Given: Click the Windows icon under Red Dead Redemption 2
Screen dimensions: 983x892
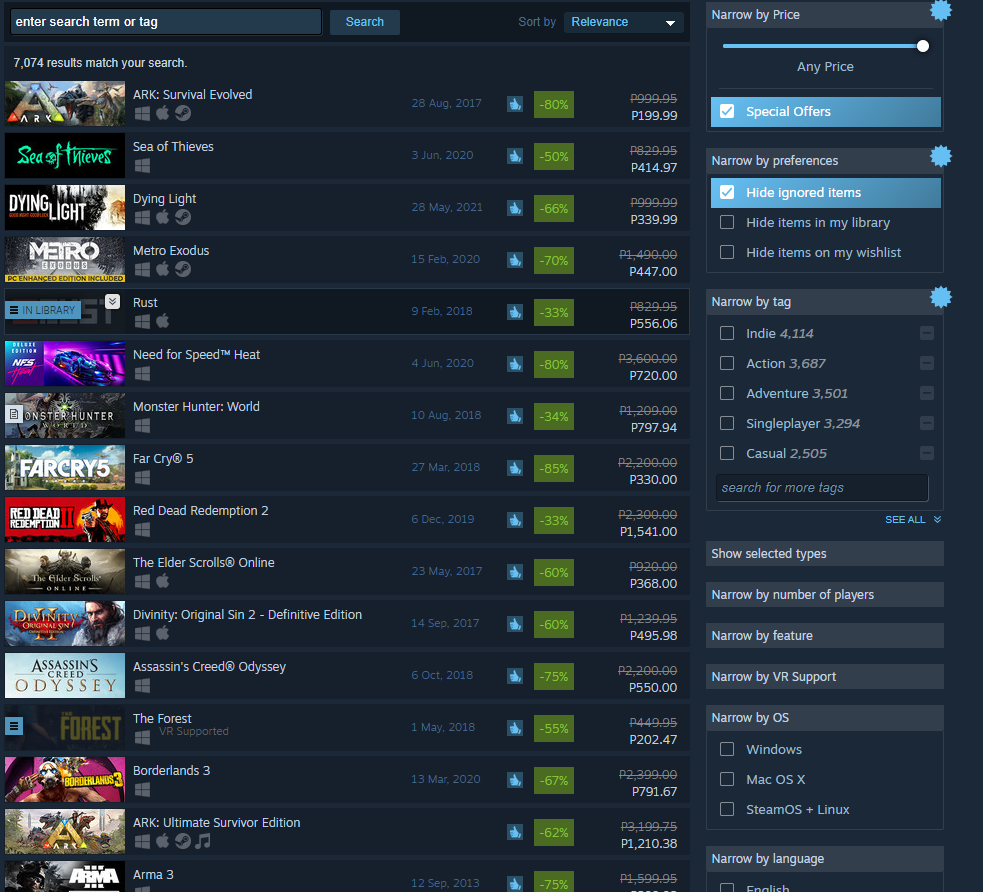Looking at the screenshot, I should 142,529.
